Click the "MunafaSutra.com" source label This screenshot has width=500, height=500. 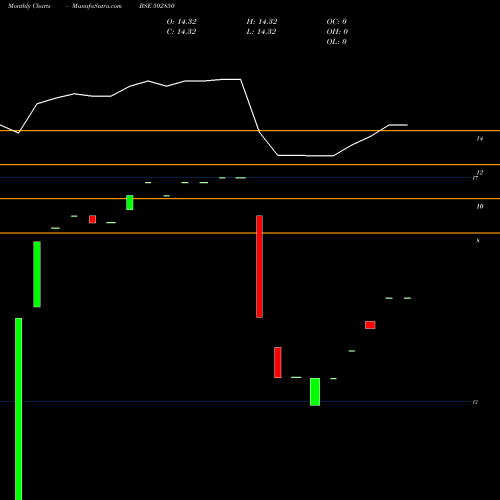click(x=97, y=6)
